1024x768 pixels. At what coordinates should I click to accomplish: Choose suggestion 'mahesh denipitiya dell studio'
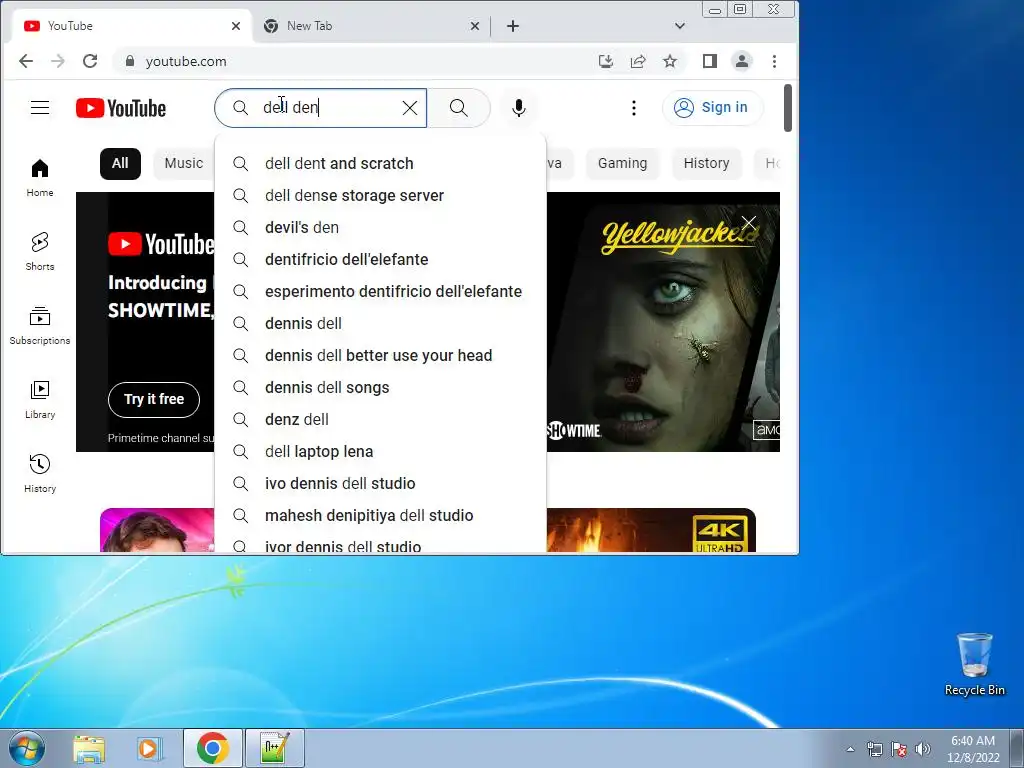[380, 515]
